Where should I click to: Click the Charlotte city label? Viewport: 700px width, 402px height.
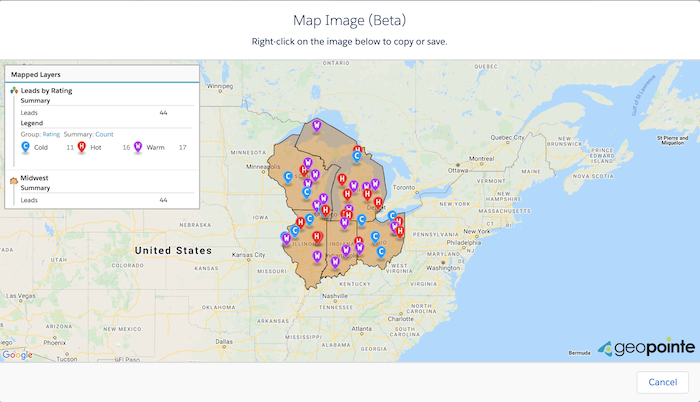400,319
